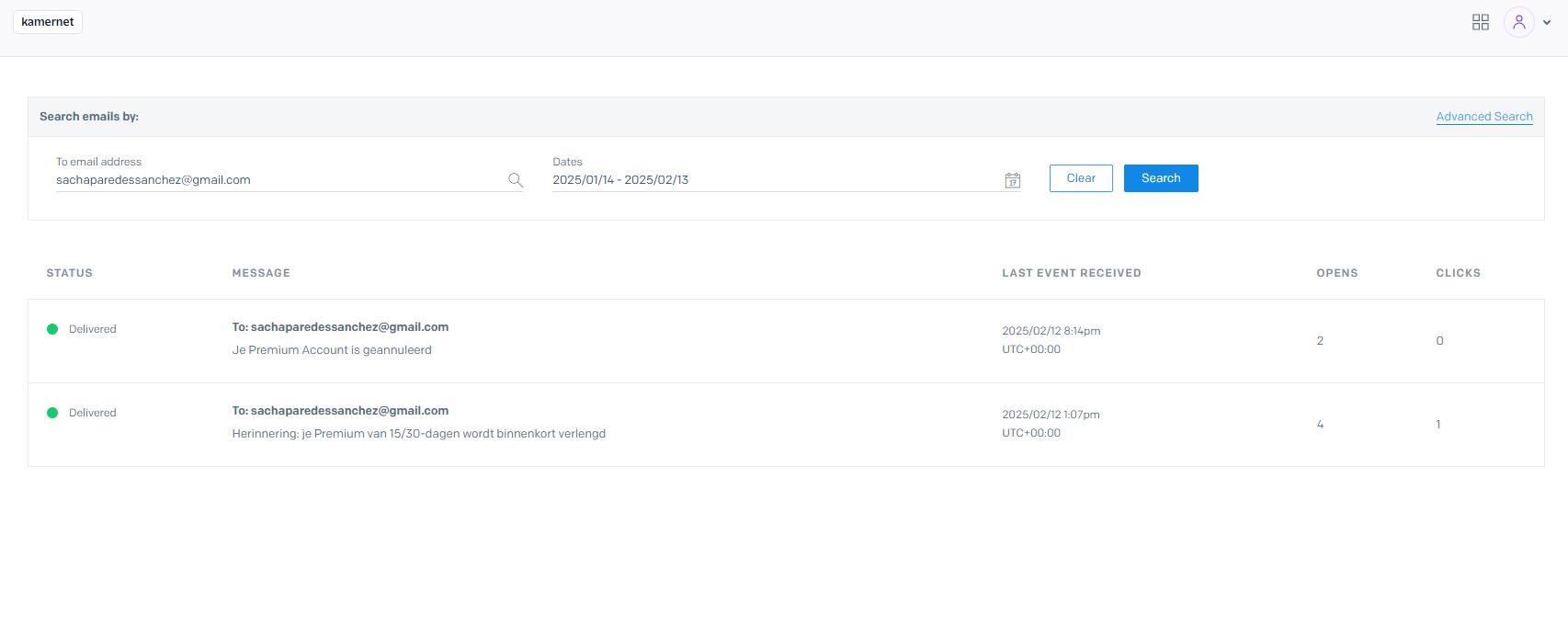This screenshot has height=626, width=1568.
Task: Click the Last Event Received column header
Action: [1071, 273]
